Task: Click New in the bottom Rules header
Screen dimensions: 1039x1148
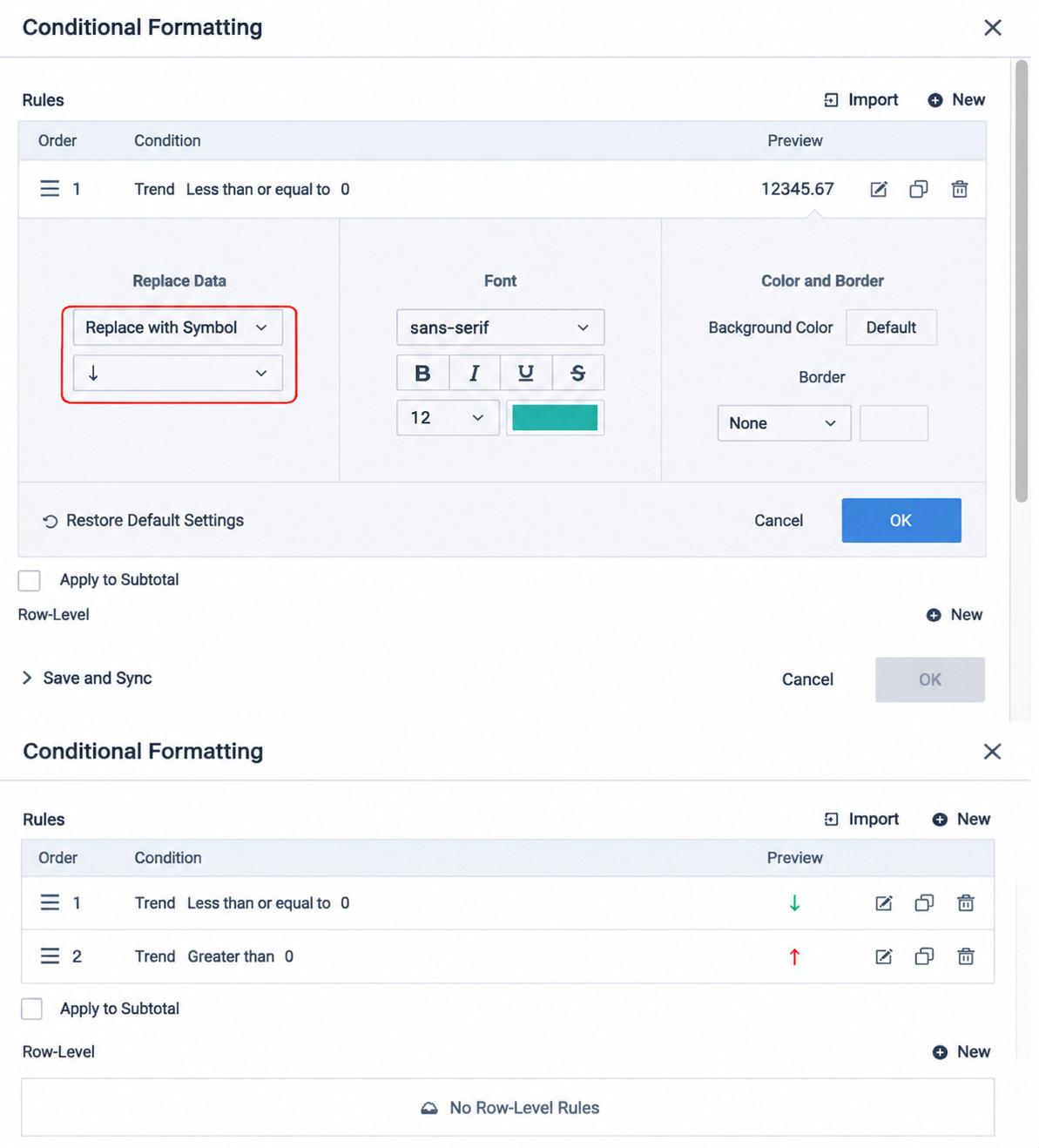Action: coord(961,820)
